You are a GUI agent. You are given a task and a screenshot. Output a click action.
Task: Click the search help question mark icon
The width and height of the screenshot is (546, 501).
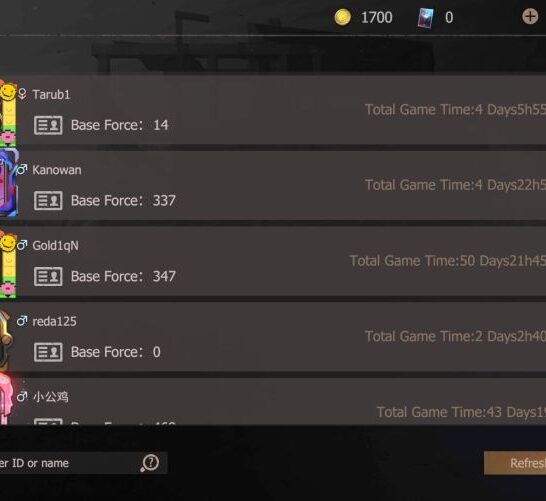click(150, 463)
